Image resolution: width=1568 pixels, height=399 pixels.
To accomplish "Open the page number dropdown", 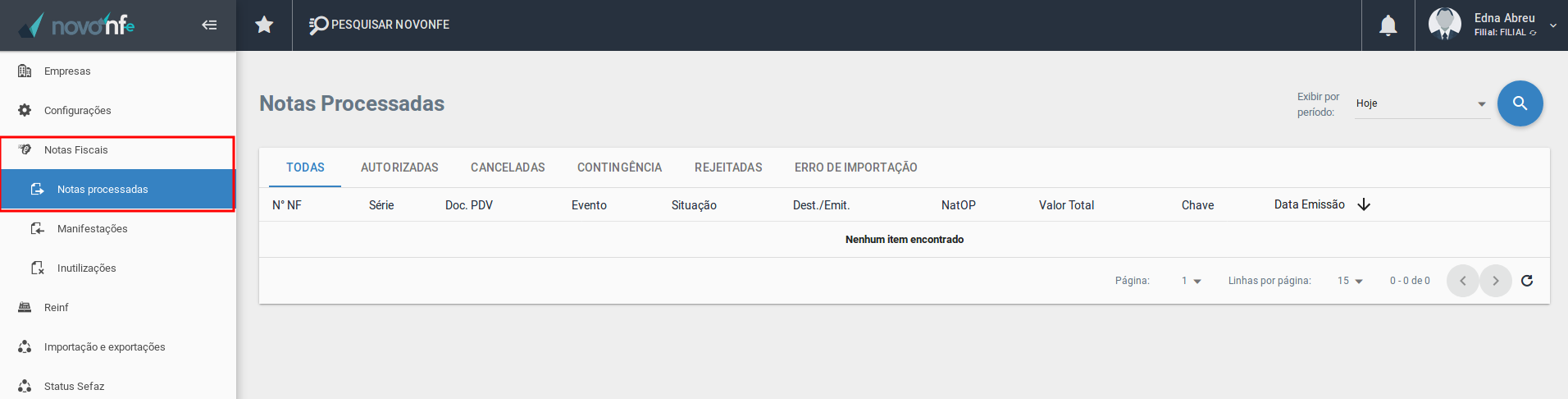I will 1192,281.
